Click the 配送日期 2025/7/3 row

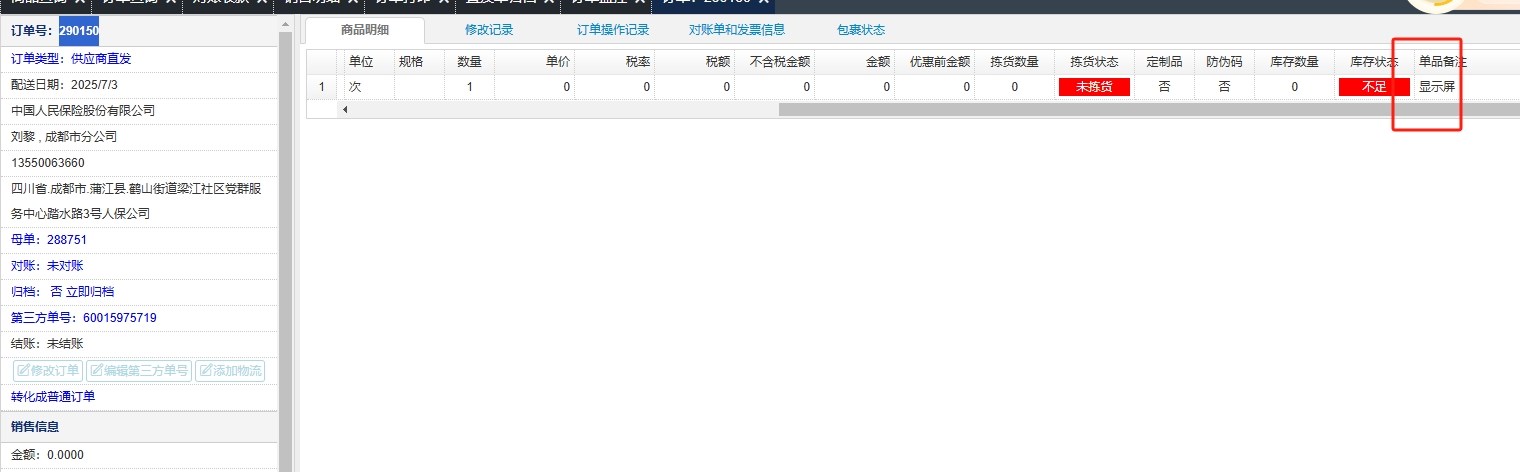[x=138, y=85]
